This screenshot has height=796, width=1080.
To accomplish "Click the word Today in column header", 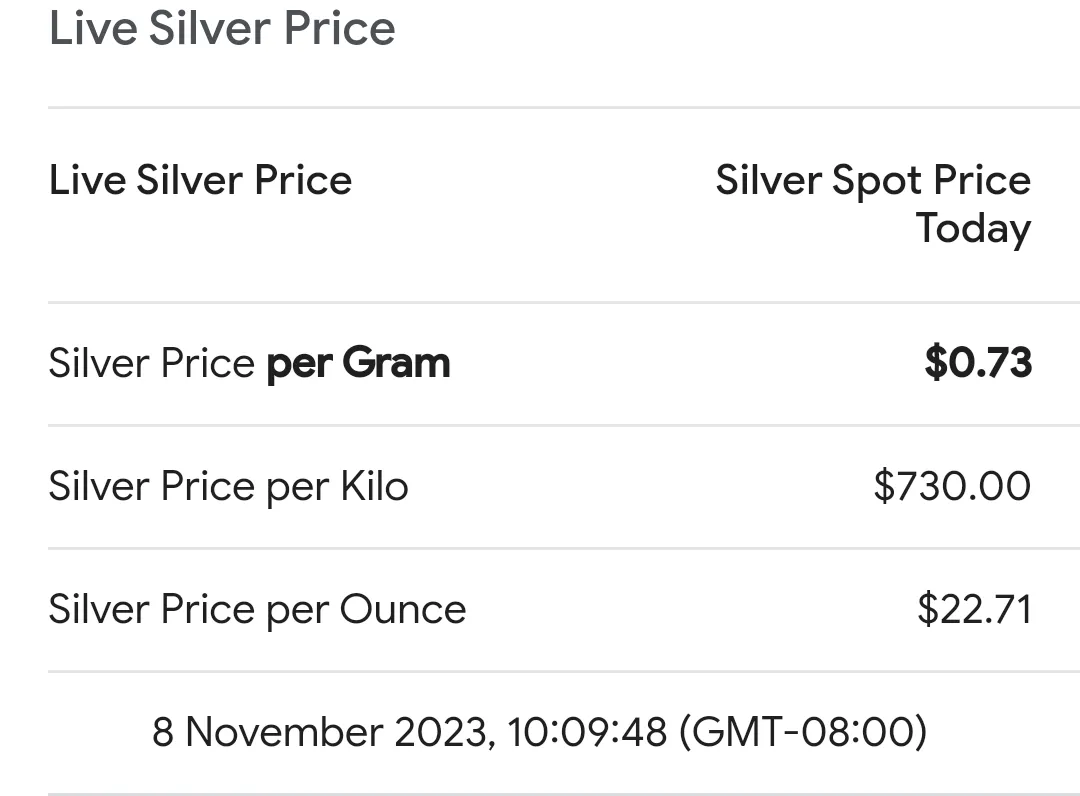I will pos(973,228).
